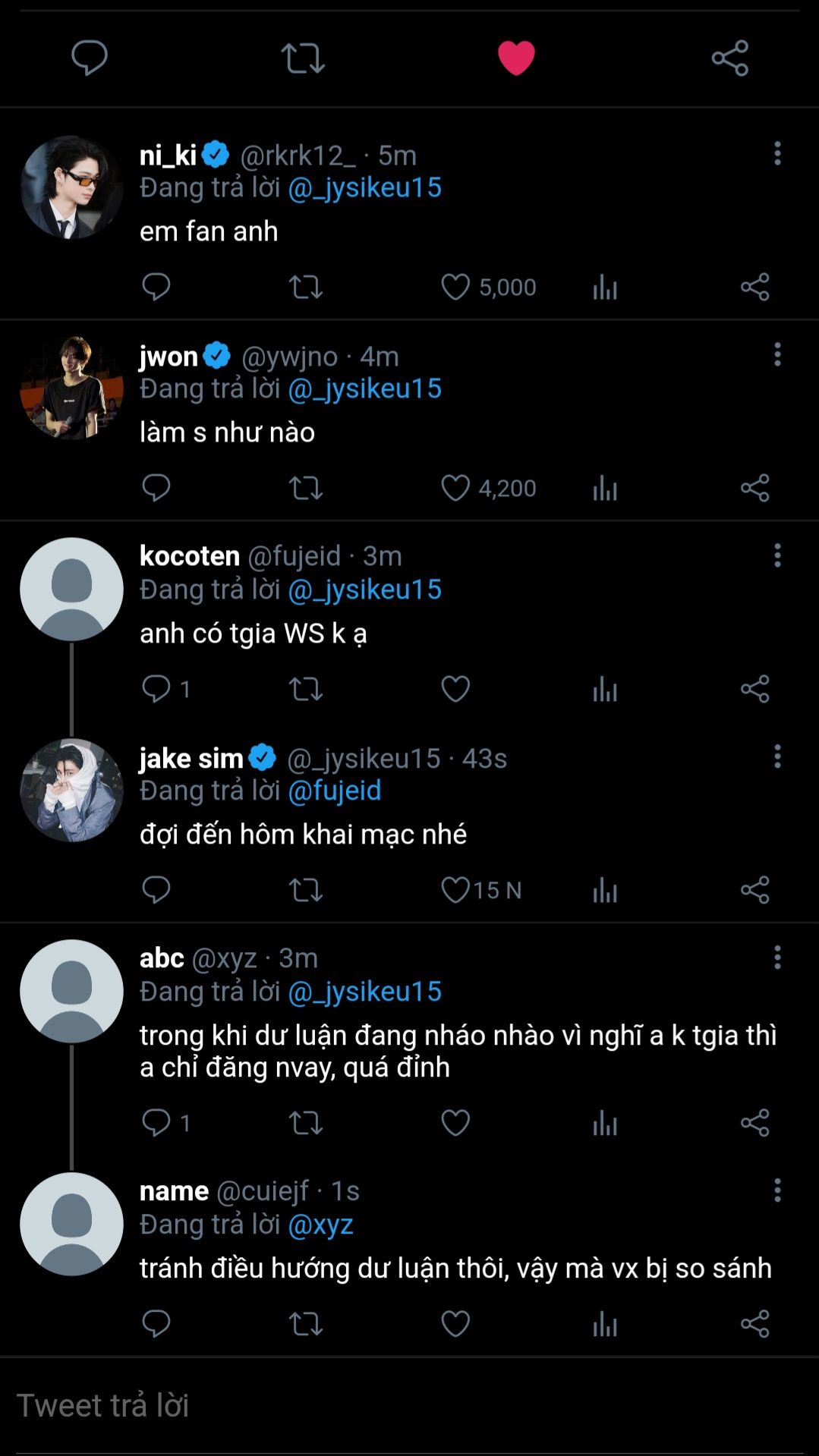Like jwon's reply with 4,200 likes
The image size is (819, 1456).
click(455, 488)
